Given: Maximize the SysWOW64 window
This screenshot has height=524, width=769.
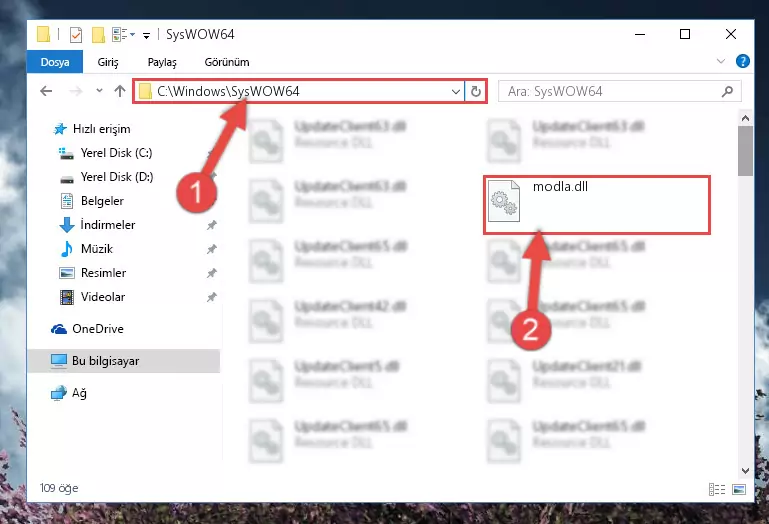Looking at the screenshot, I should click(x=685, y=34).
